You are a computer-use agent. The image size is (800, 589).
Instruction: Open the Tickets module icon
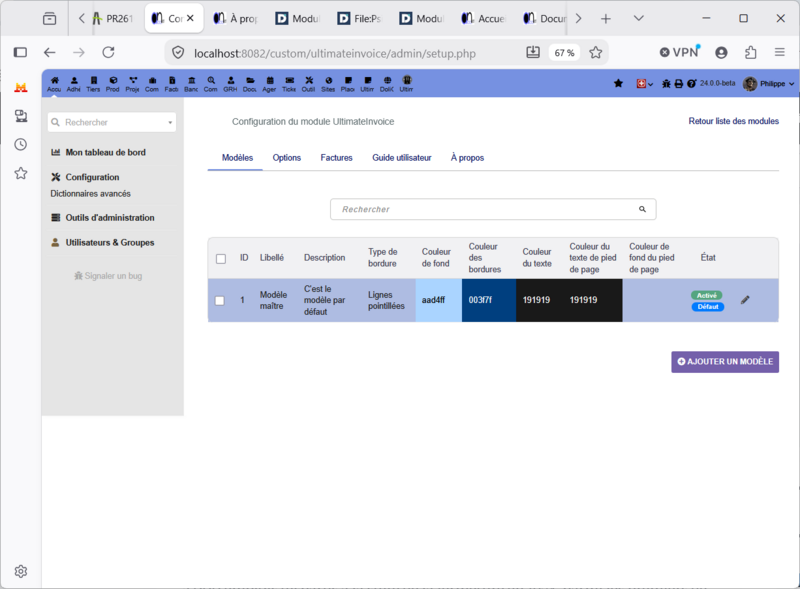click(x=289, y=84)
